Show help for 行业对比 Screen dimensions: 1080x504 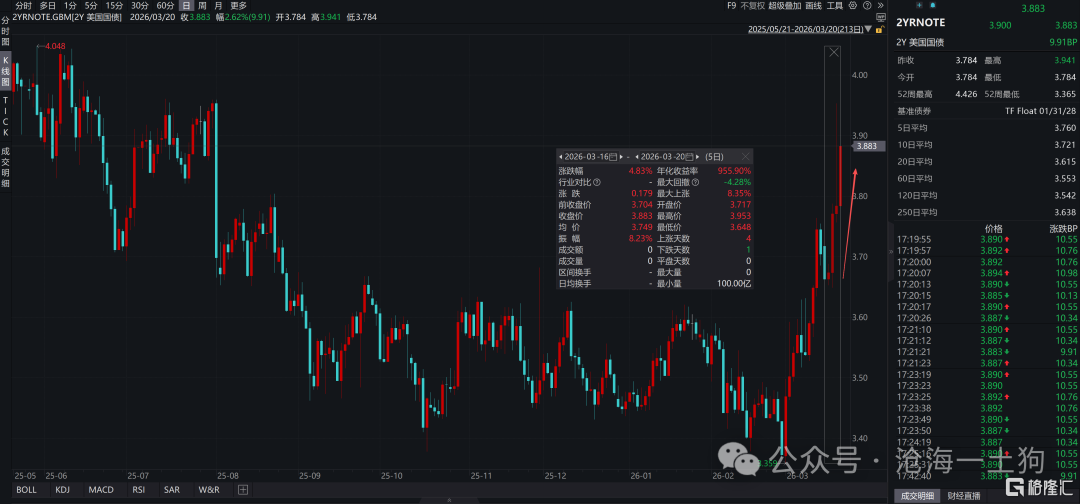click(596, 182)
